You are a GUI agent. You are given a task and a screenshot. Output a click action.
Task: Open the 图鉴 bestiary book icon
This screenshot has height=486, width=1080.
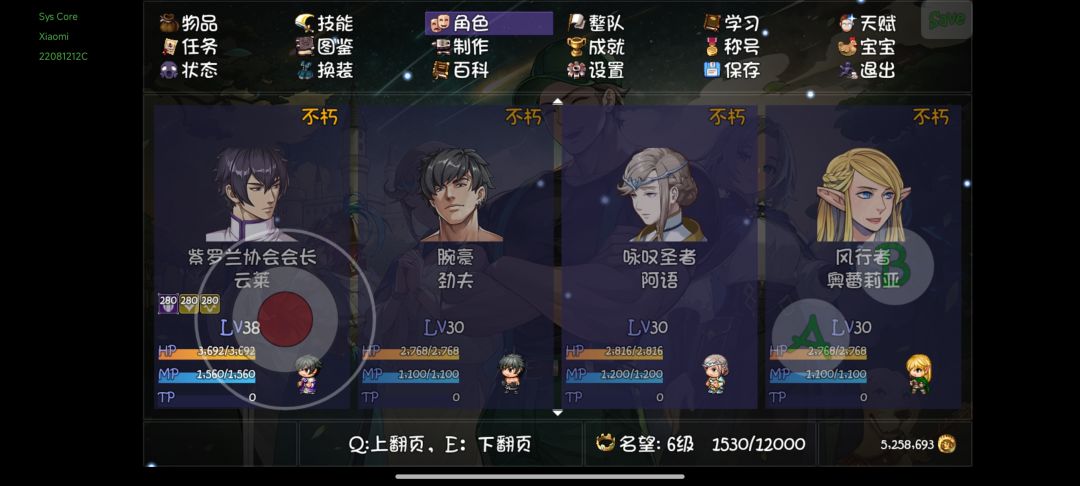pyautogui.click(x=305, y=47)
